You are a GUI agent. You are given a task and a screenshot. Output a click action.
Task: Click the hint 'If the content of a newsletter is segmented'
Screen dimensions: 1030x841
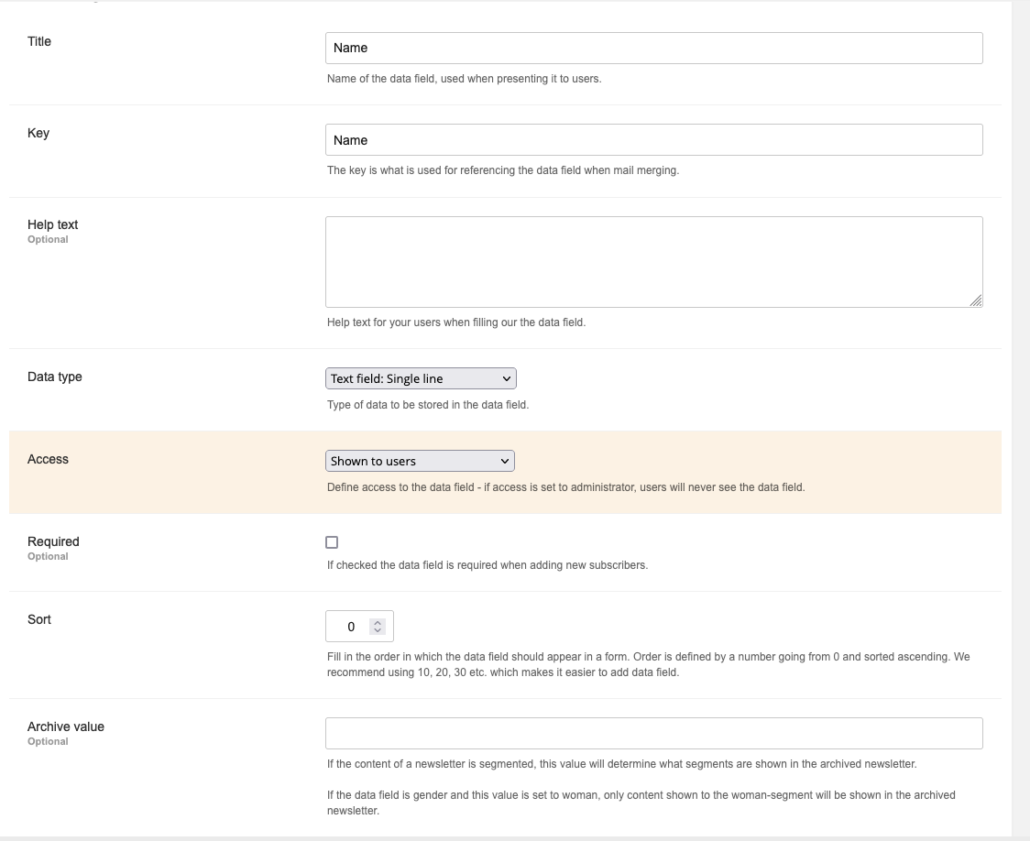point(622,764)
